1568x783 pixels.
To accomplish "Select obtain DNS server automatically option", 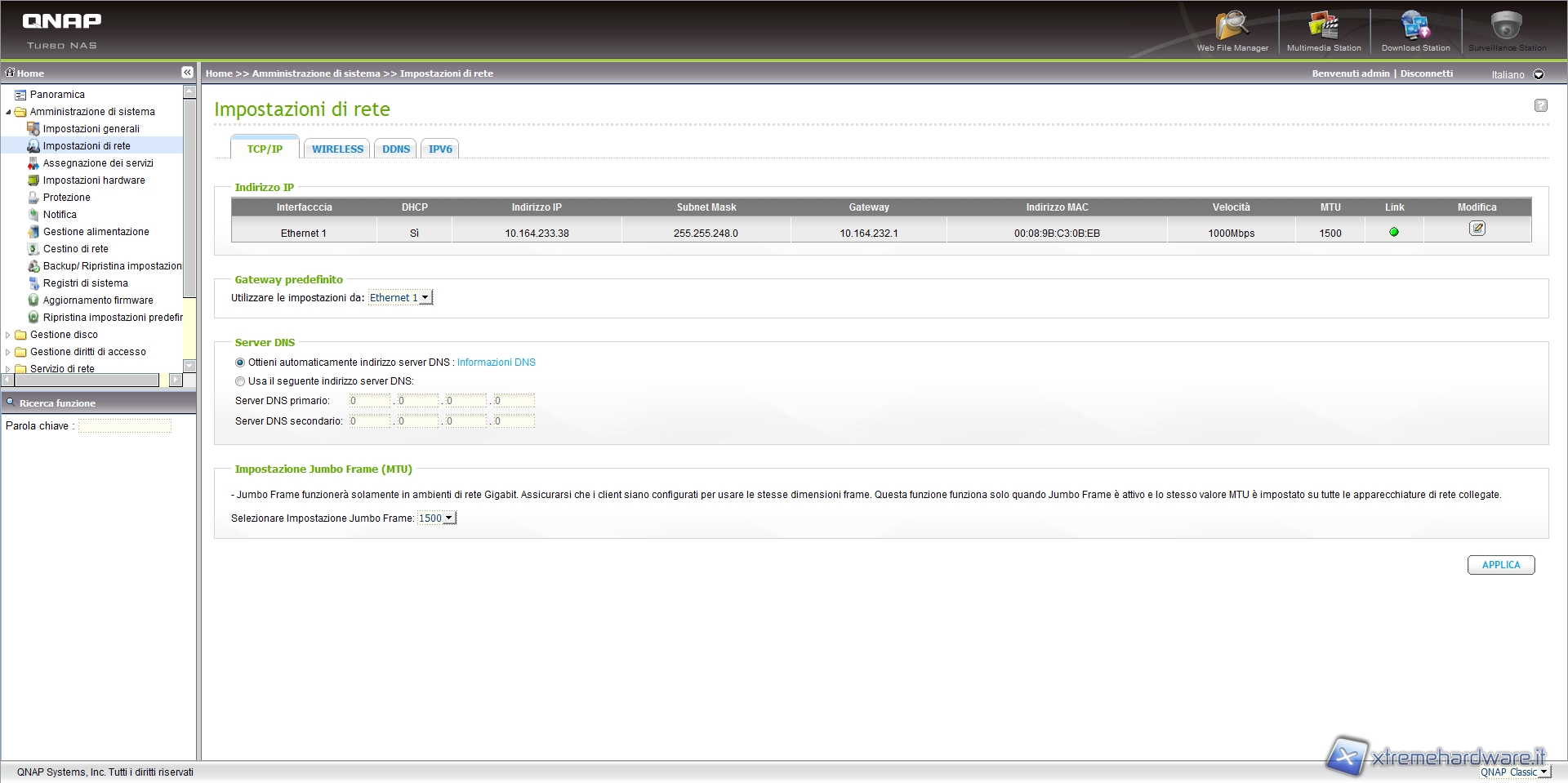I will [240, 363].
